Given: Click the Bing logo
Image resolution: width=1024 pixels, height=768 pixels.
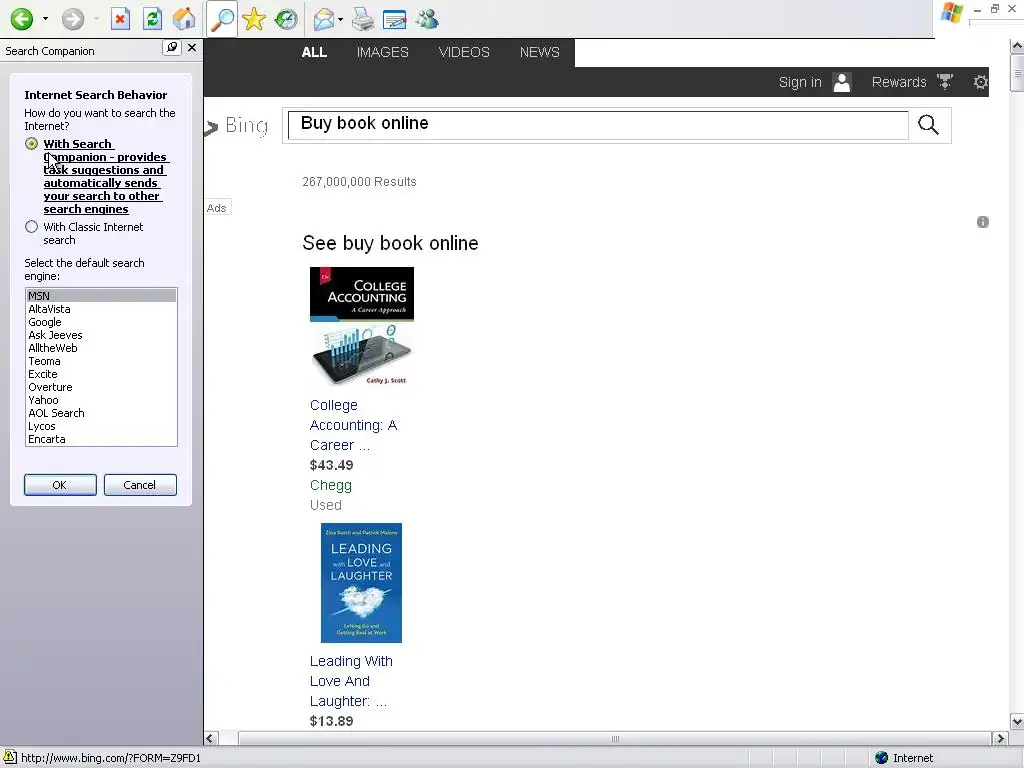Looking at the screenshot, I should point(238,125).
